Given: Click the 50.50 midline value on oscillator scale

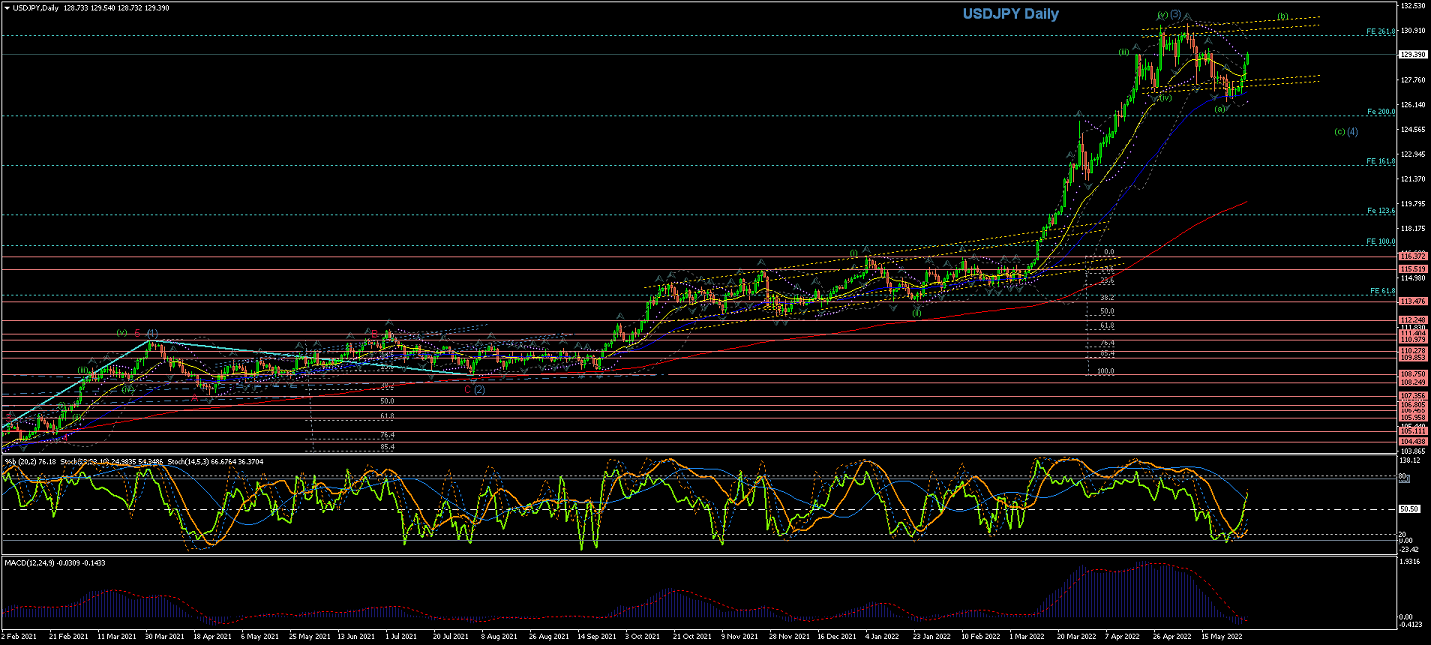Looking at the screenshot, I should (1410, 509).
